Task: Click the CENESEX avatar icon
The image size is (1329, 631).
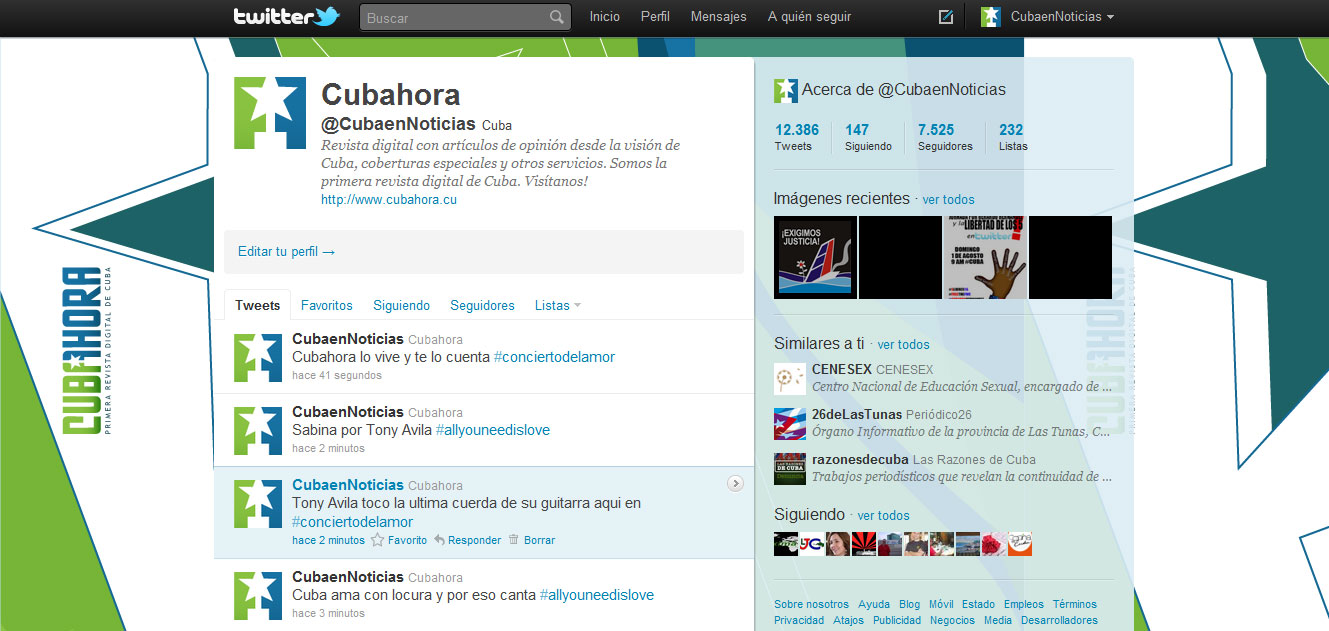Action: pyautogui.click(x=789, y=378)
